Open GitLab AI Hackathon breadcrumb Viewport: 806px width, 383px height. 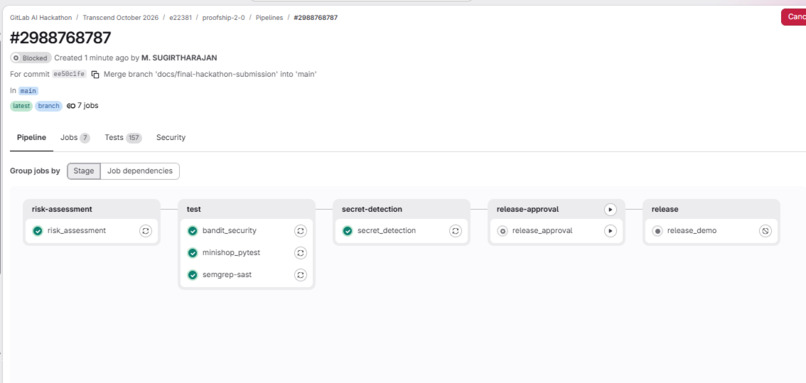(x=41, y=17)
